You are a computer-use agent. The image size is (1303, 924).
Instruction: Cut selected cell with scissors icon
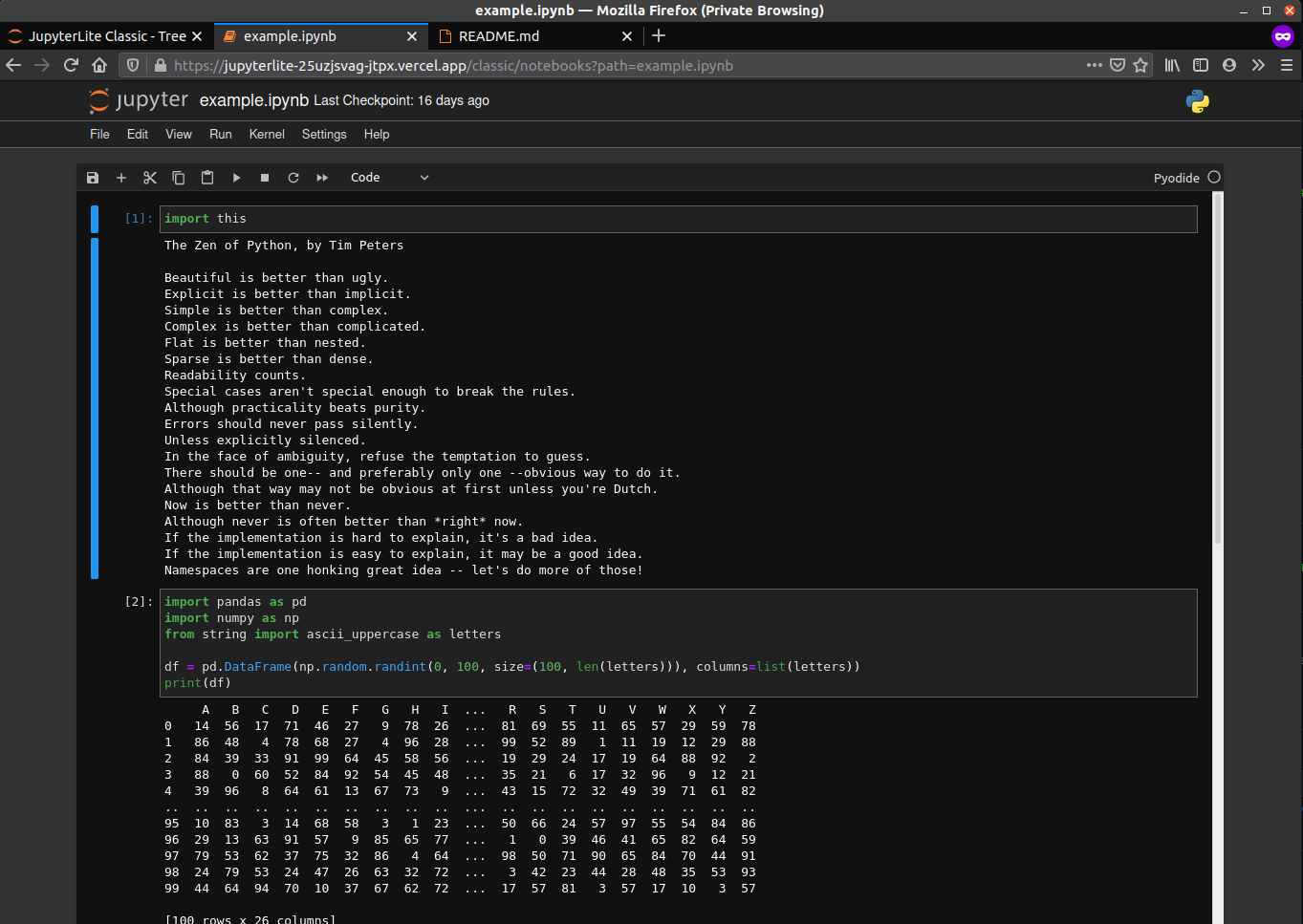pos(150,178)
